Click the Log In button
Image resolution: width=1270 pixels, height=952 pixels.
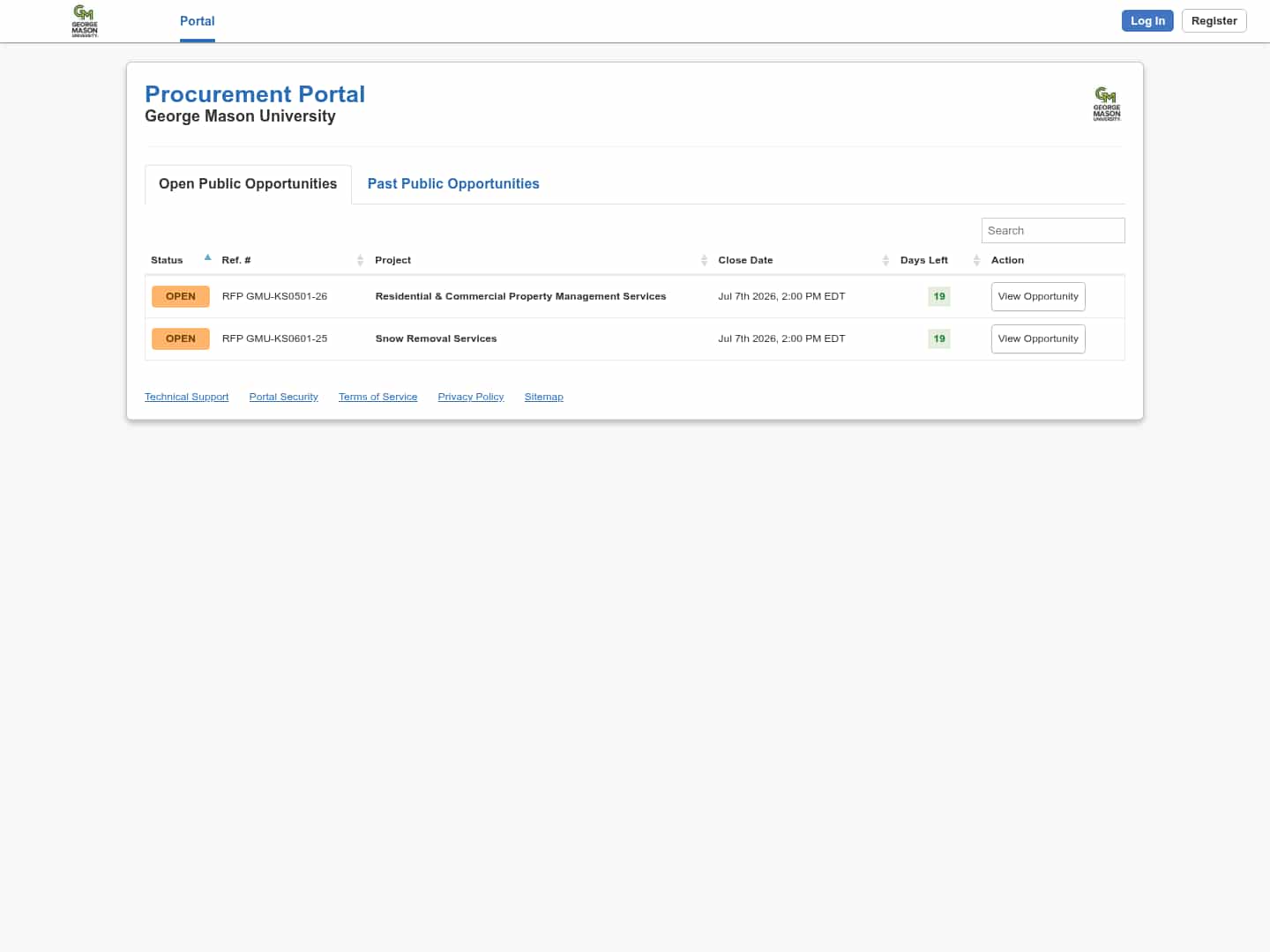1147,21
